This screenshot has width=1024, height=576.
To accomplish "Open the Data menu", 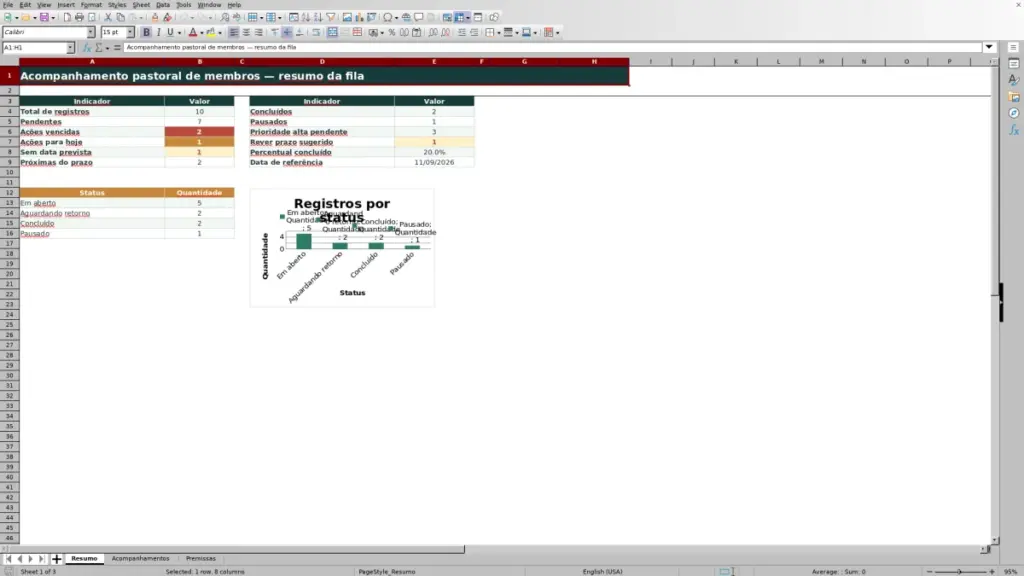I will (x=163, y=5).
